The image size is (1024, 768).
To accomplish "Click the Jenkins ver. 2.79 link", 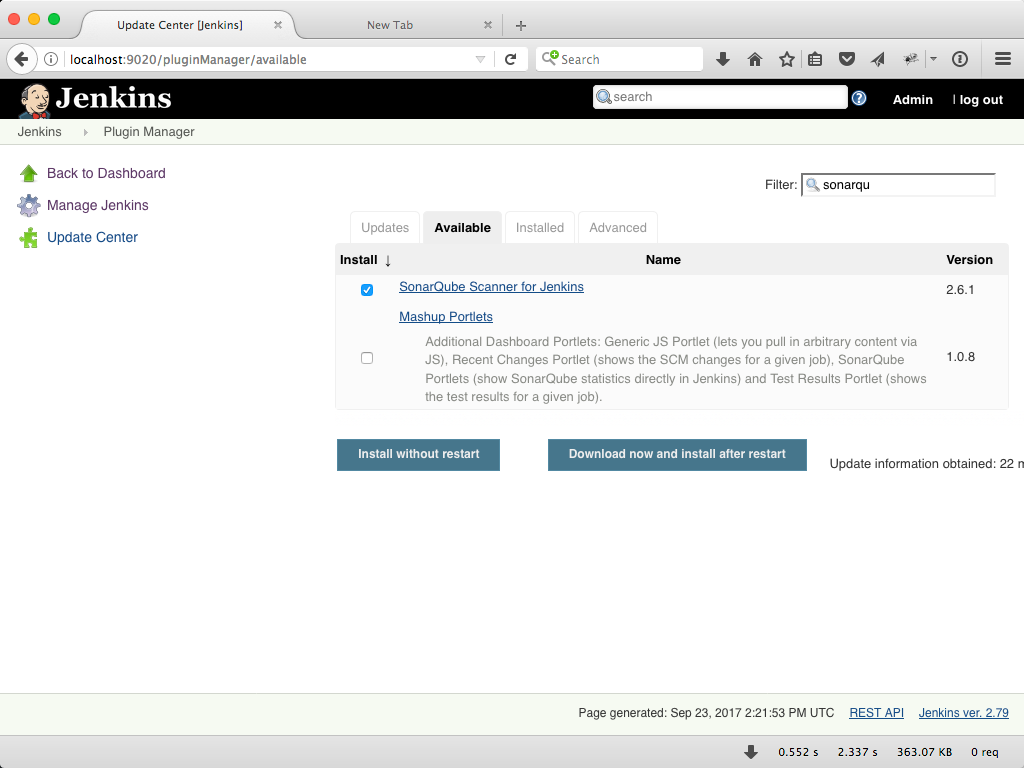I will click(x=964, y=712).
